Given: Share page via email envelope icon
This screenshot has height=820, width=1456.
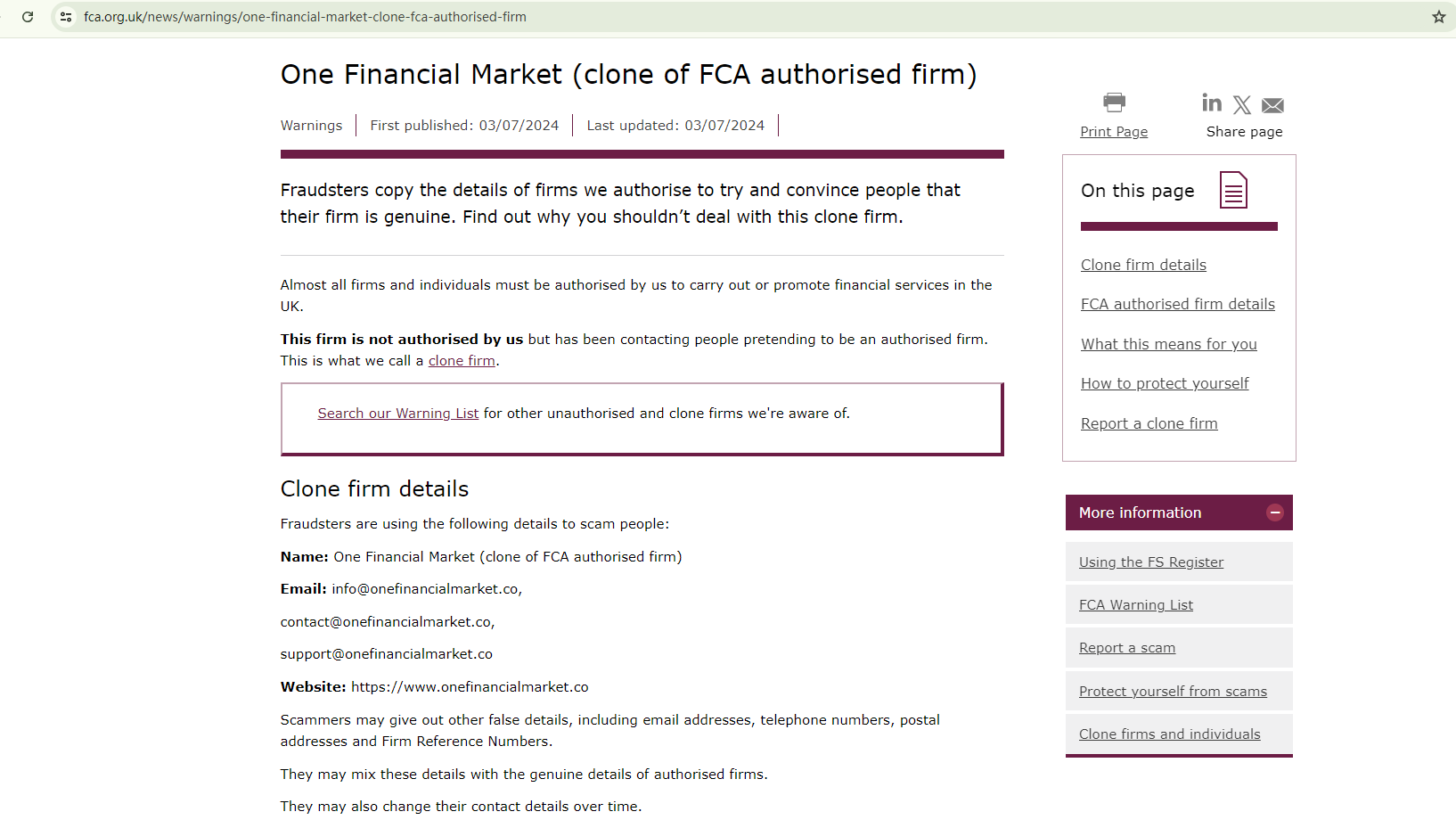Looking at the screenshot, I should click(1273, 106).
